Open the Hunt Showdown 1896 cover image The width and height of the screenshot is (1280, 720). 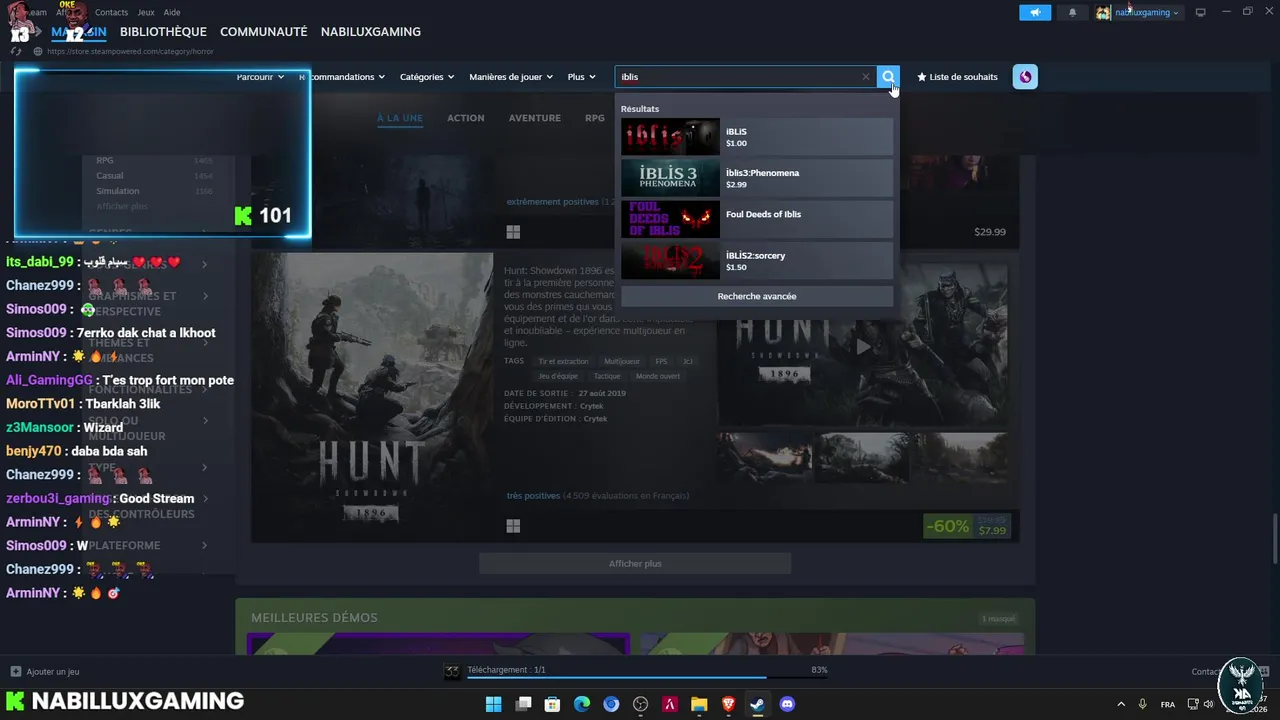tap(372, 397)
